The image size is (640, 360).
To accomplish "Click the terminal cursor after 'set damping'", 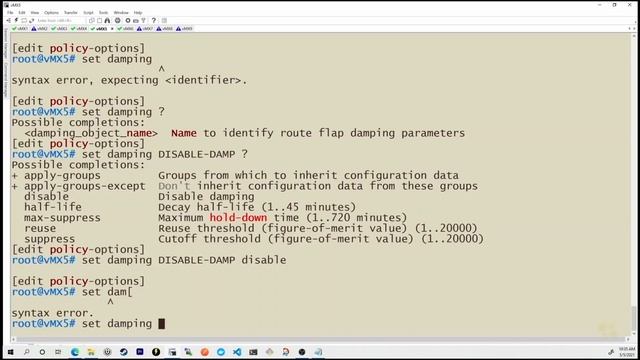I will [162, 324].
